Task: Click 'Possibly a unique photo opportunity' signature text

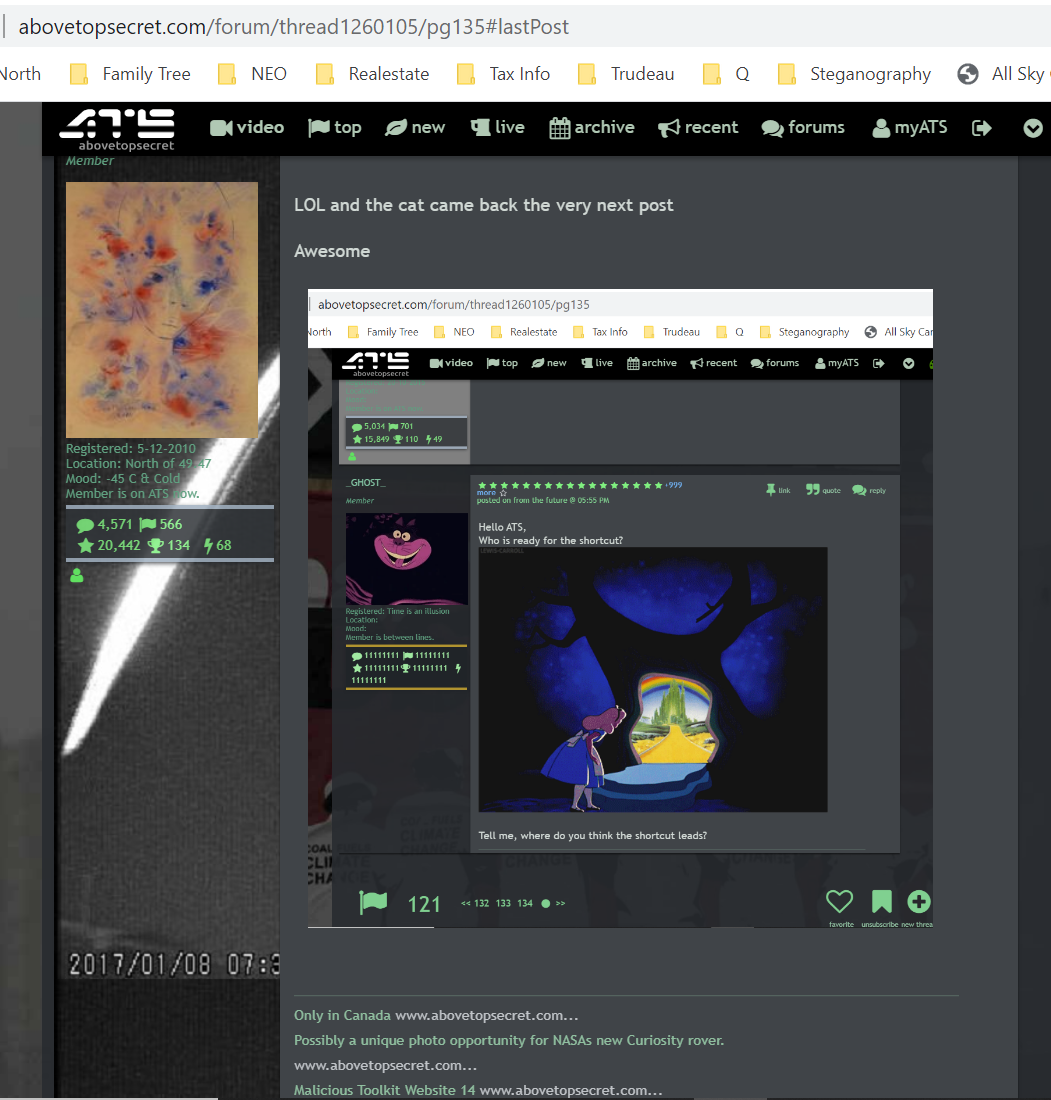Action: 509,1040
